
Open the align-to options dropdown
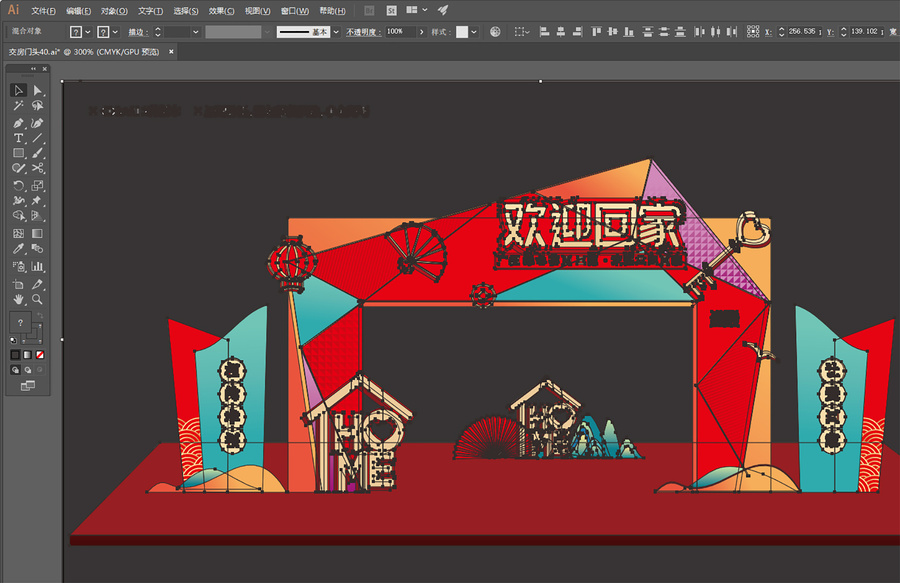522,32
